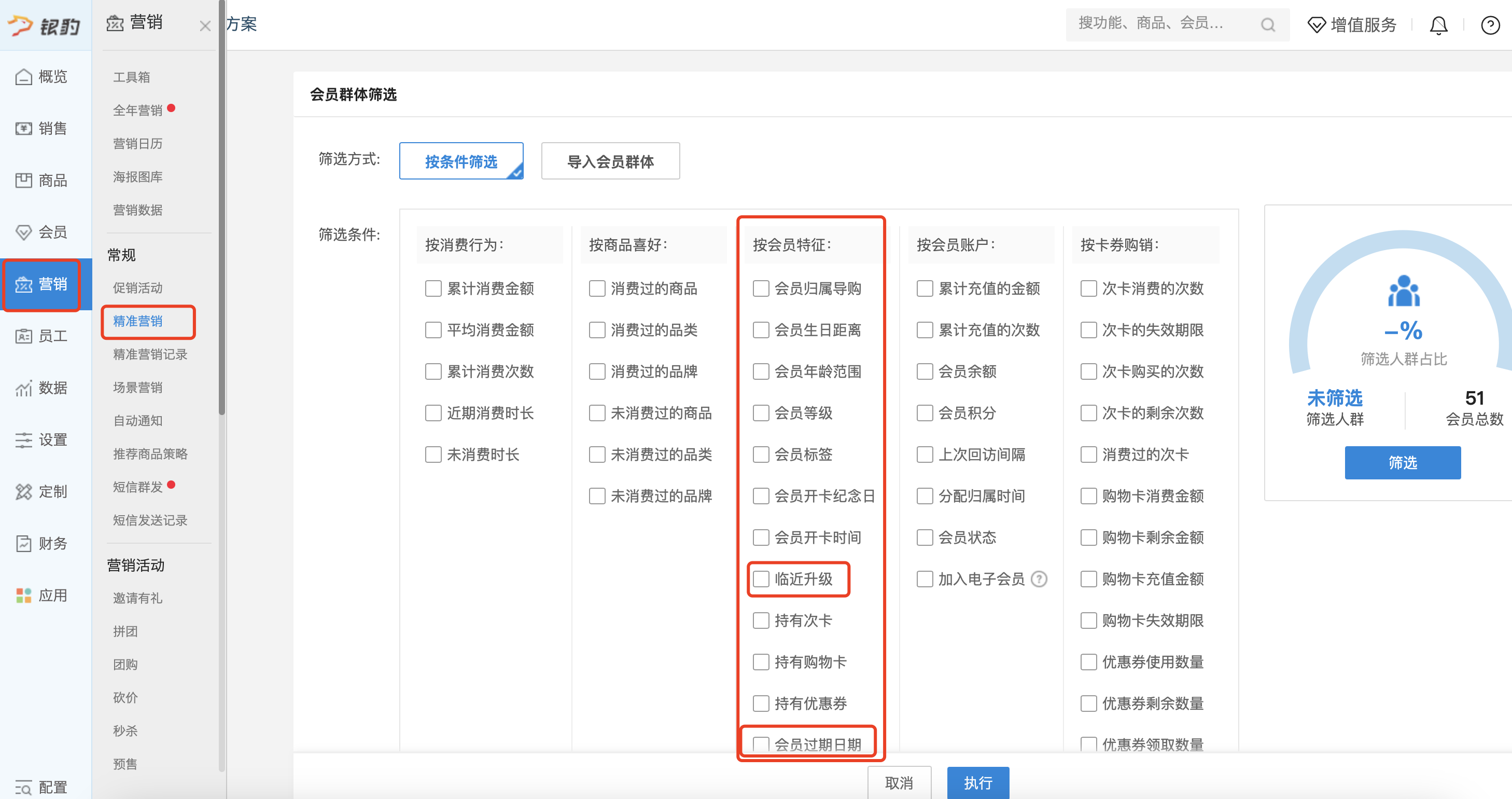The height and width of the screenshot is (799, 1512).
Task: Check 会员等级
Action: point(761,413)
